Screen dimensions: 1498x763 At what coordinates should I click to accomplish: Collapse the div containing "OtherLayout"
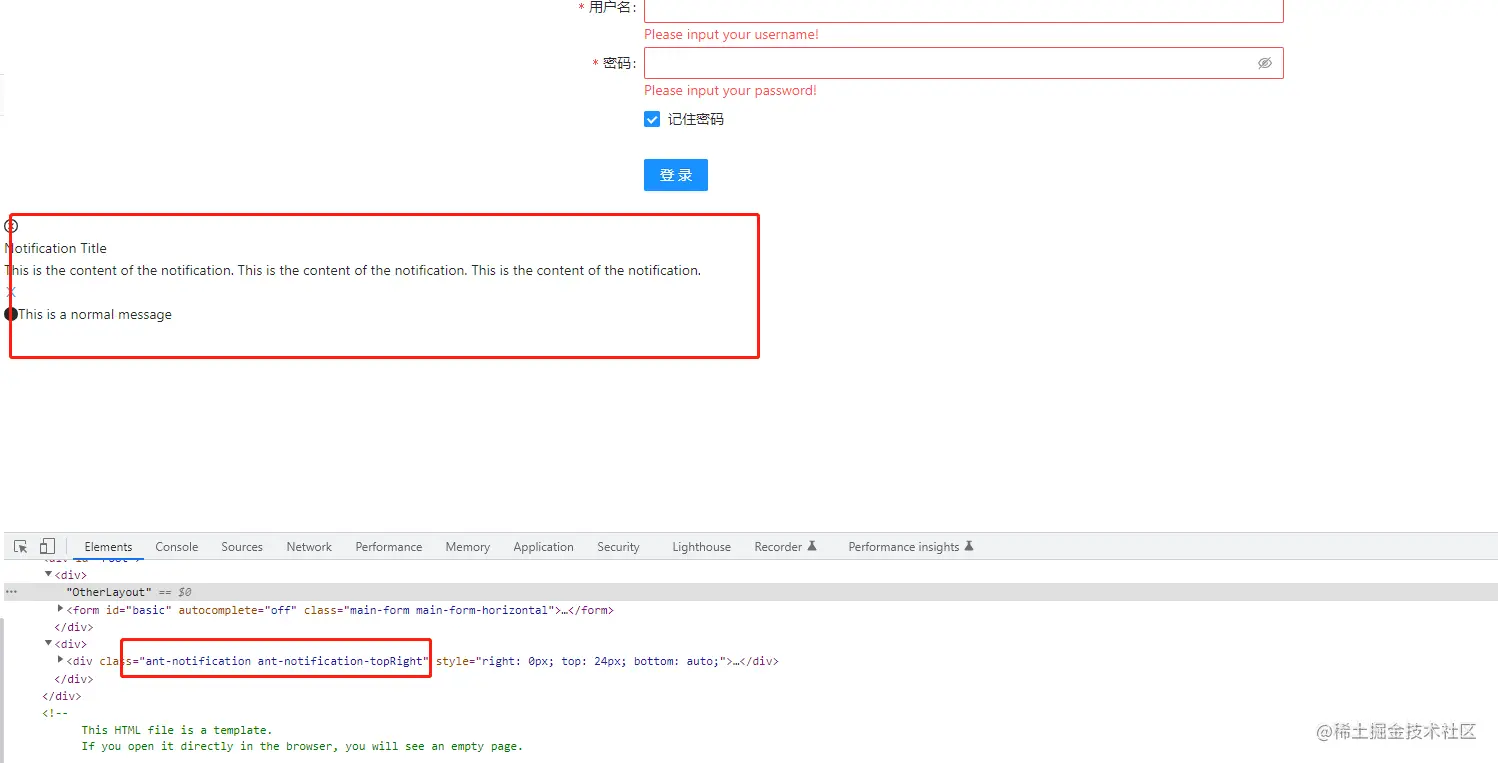point(48,575)
